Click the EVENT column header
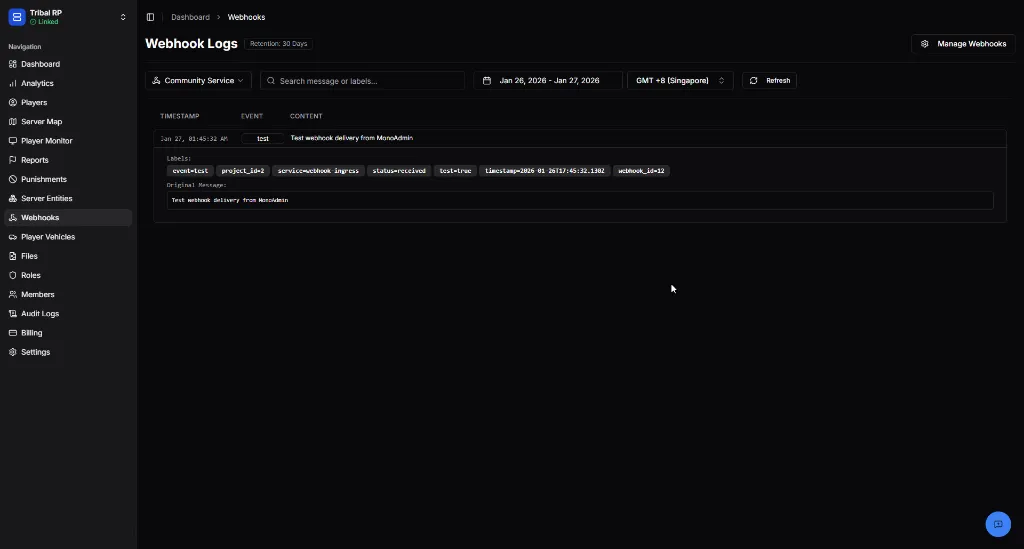This screenshot has height=549, width=1024. (x=251, y=116)
